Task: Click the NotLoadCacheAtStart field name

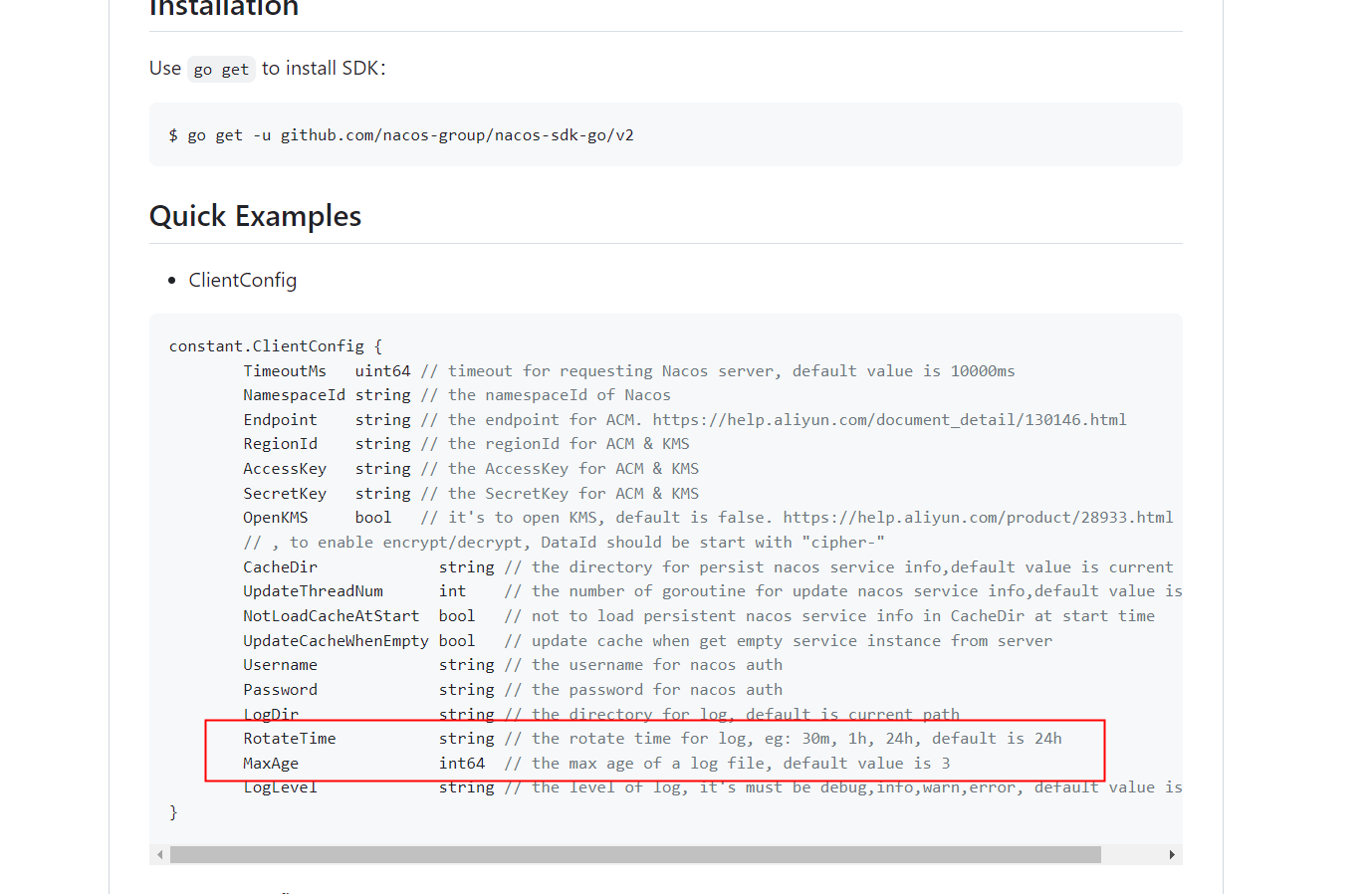Action: pos(332,616)
